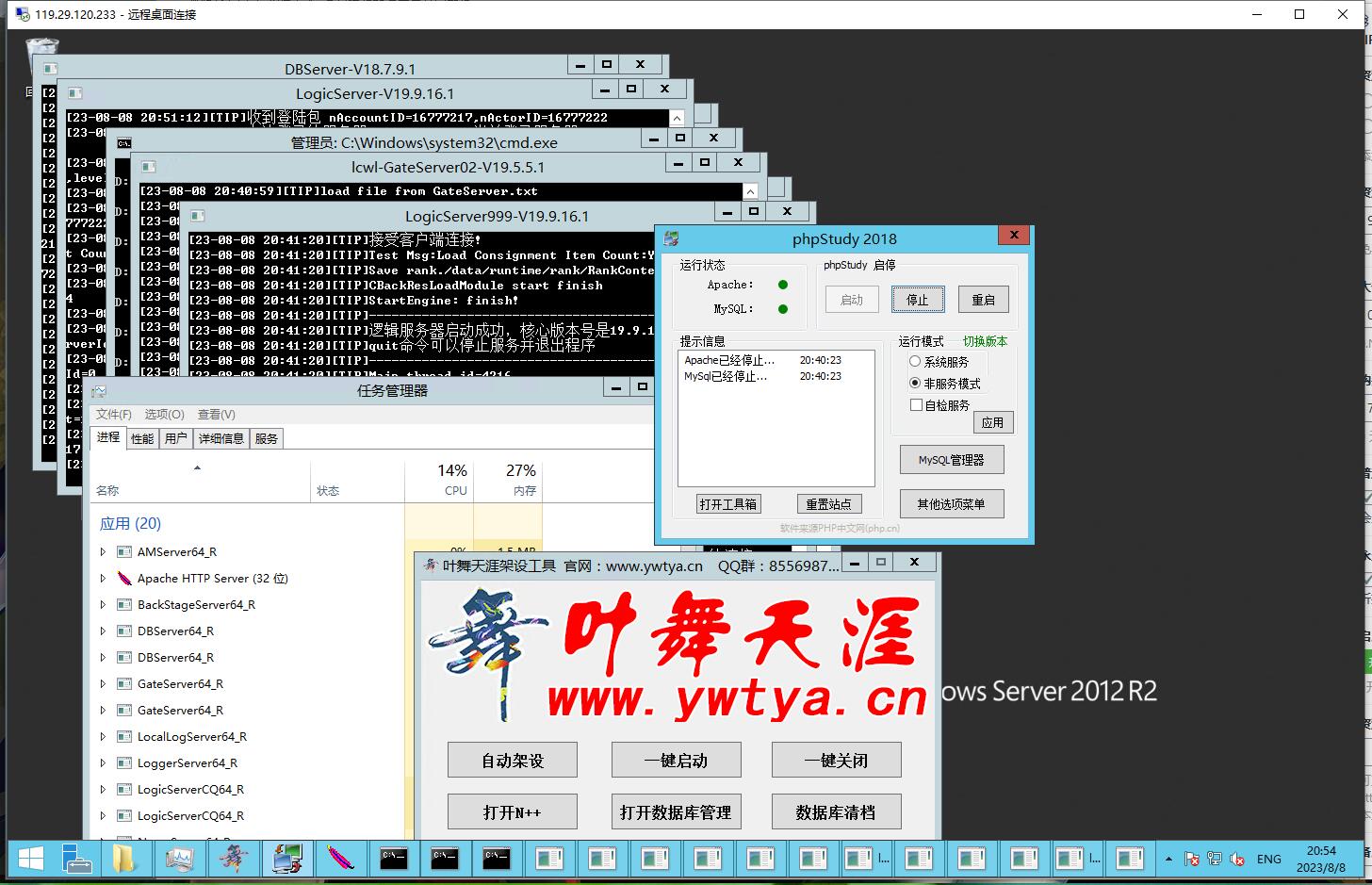Sort by the 内存 column header
The height and width of the screenshot is (885, 1372).
pos(508,480)
